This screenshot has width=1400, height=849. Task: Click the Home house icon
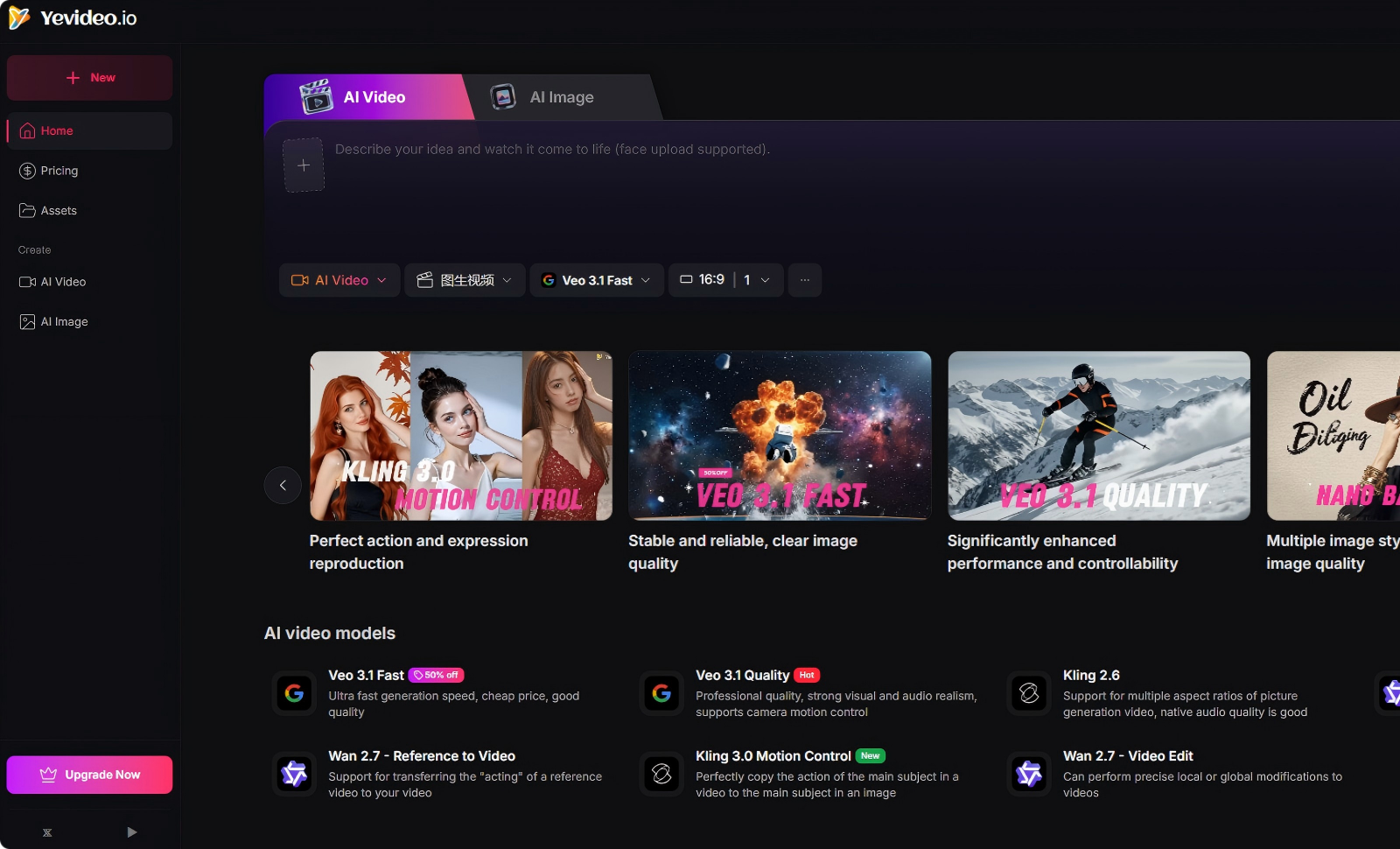point(27,130)
